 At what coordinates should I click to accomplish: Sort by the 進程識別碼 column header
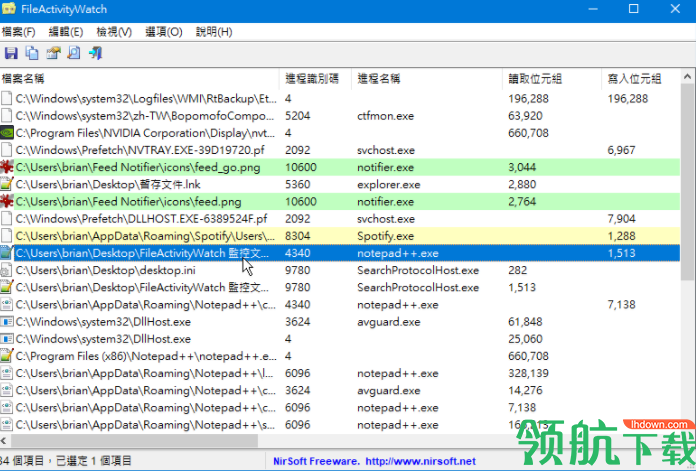tap(316, 79)
